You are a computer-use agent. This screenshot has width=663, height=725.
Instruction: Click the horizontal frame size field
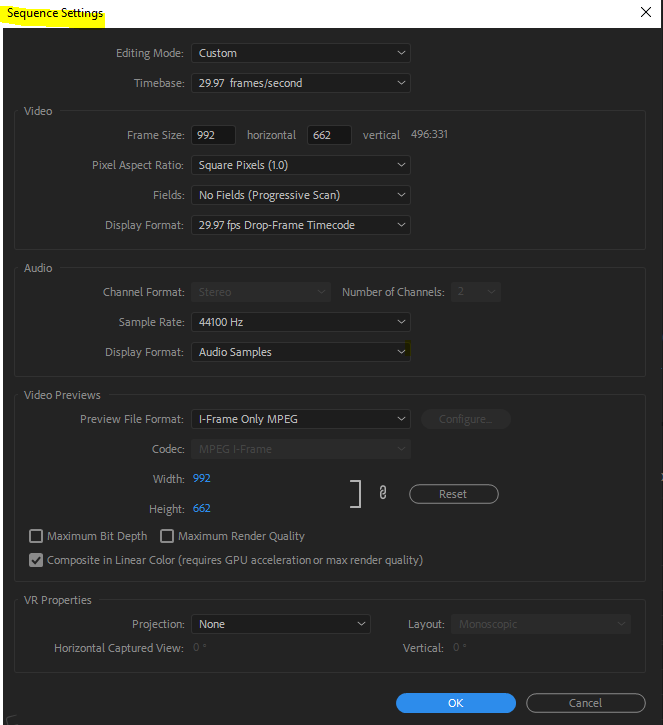click(x=213, y=135)
